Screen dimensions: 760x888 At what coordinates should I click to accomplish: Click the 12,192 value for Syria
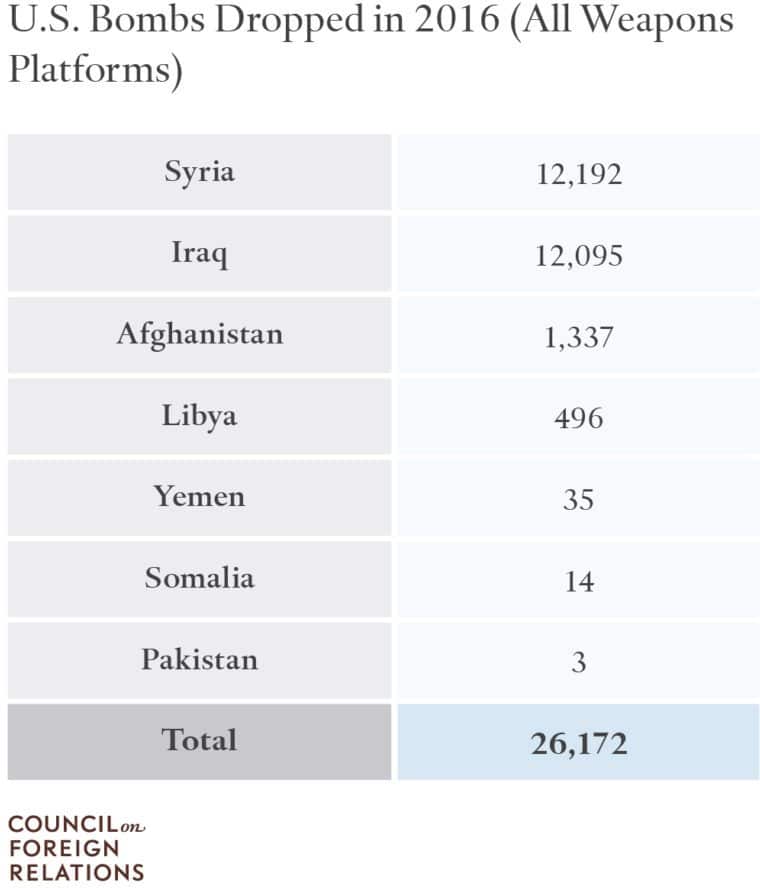click(x=579, y=172)
